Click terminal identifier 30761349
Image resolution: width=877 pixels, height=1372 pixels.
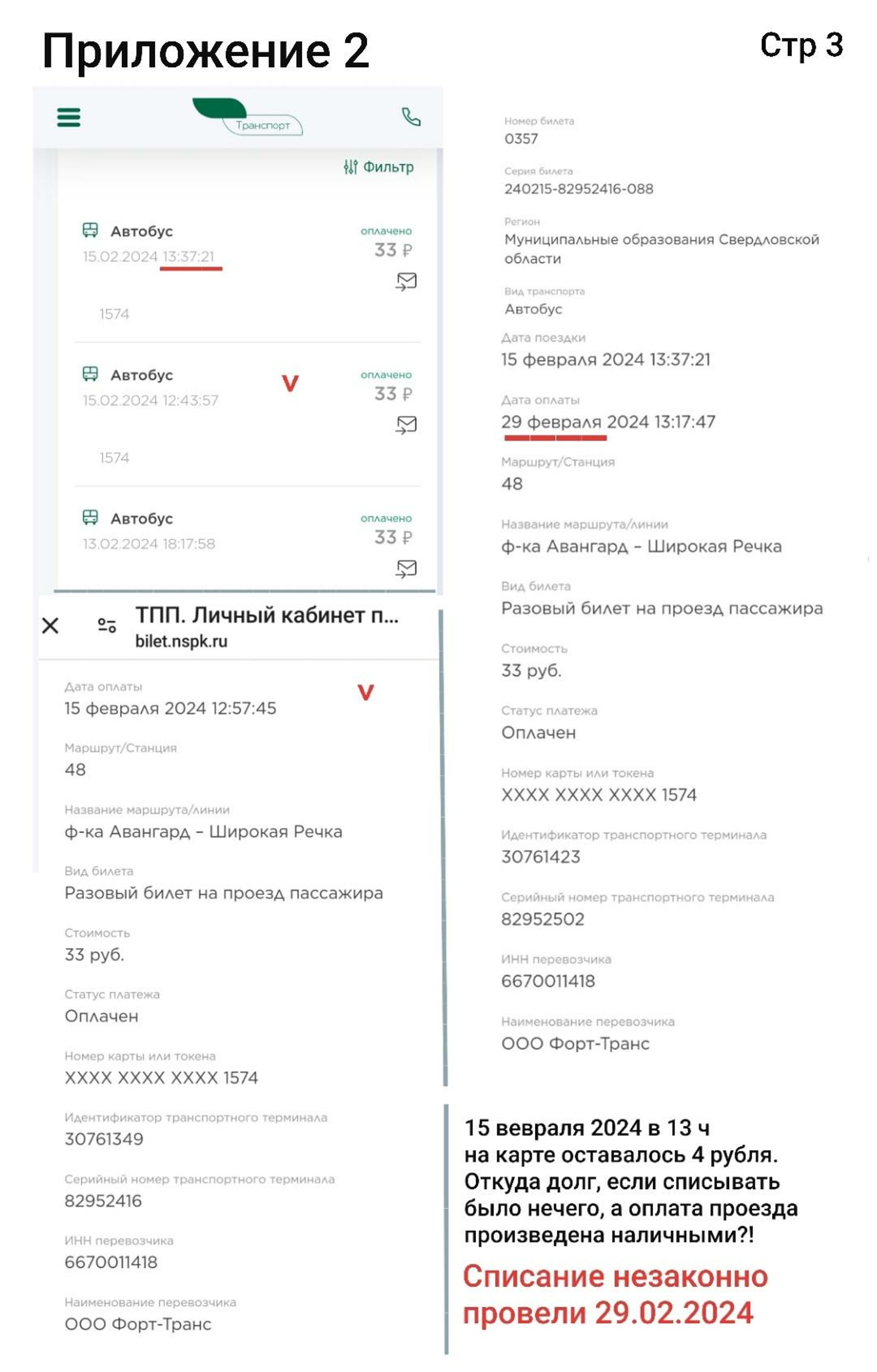pyautogui.click(x=104, y=1139)
